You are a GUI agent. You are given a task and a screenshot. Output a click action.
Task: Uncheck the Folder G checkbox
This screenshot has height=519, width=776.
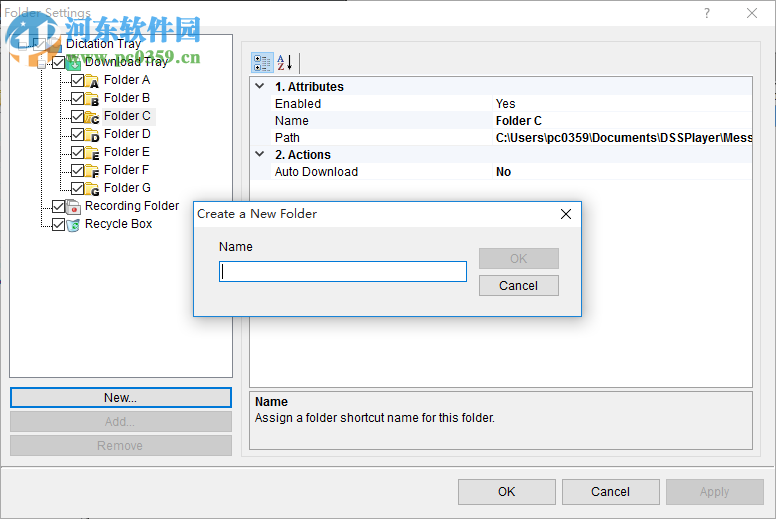pyautogui.click(x=77, y=188)
